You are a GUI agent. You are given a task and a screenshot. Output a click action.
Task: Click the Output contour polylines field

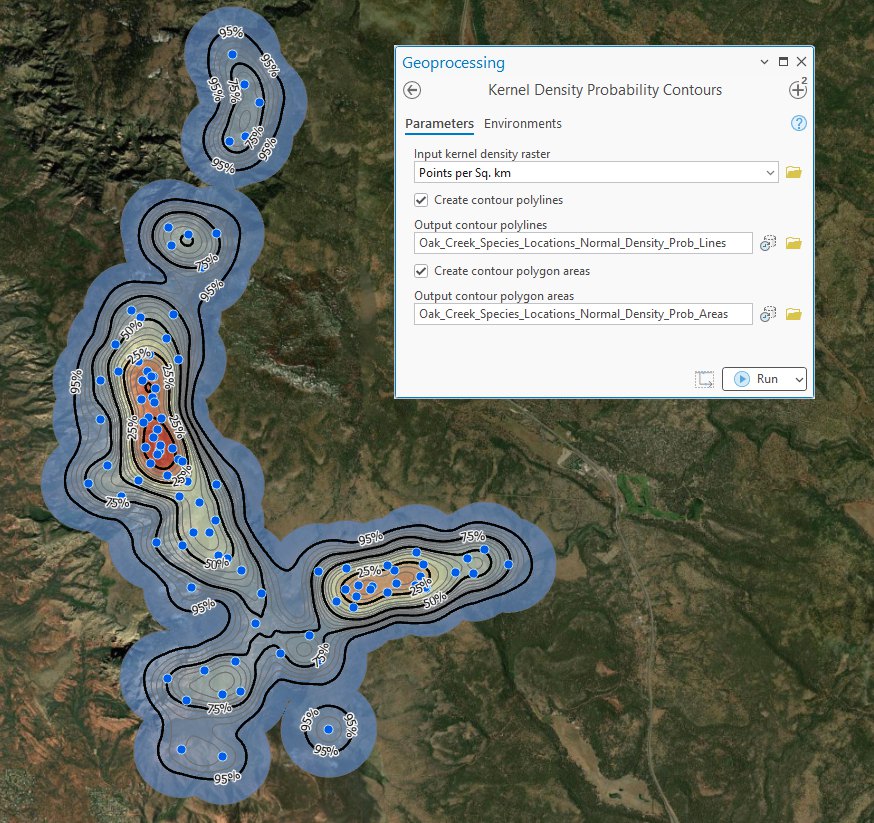(x=583, y=243)
